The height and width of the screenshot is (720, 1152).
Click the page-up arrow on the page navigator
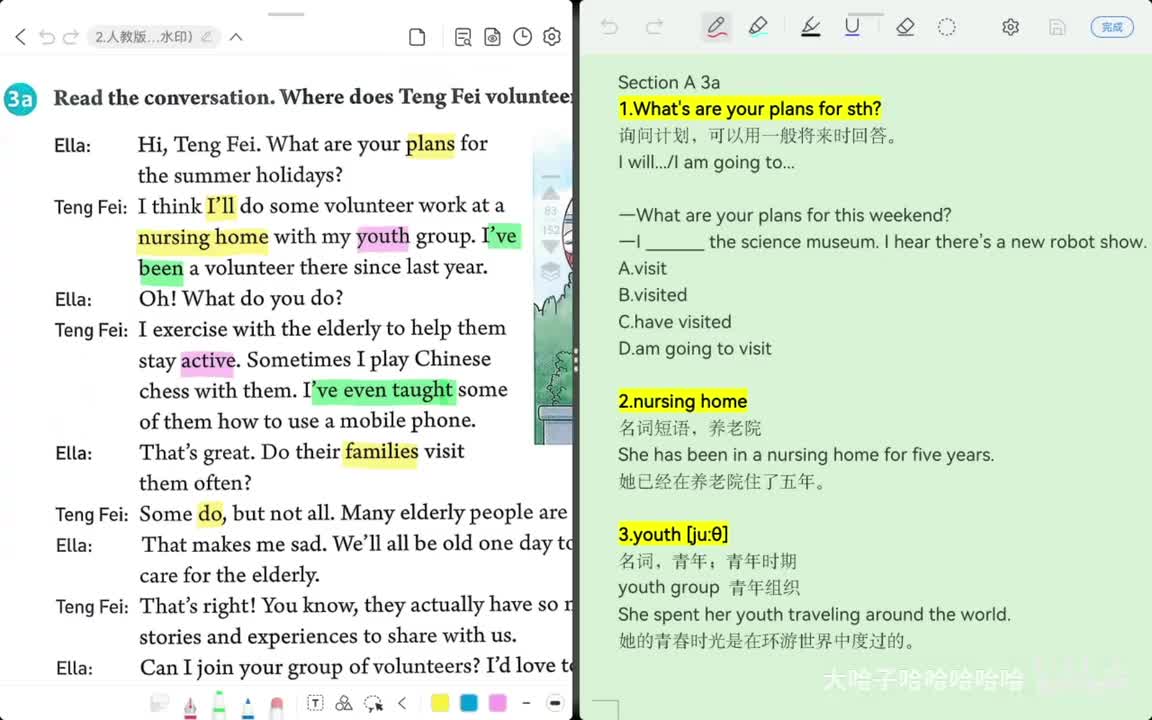(550, 193)
